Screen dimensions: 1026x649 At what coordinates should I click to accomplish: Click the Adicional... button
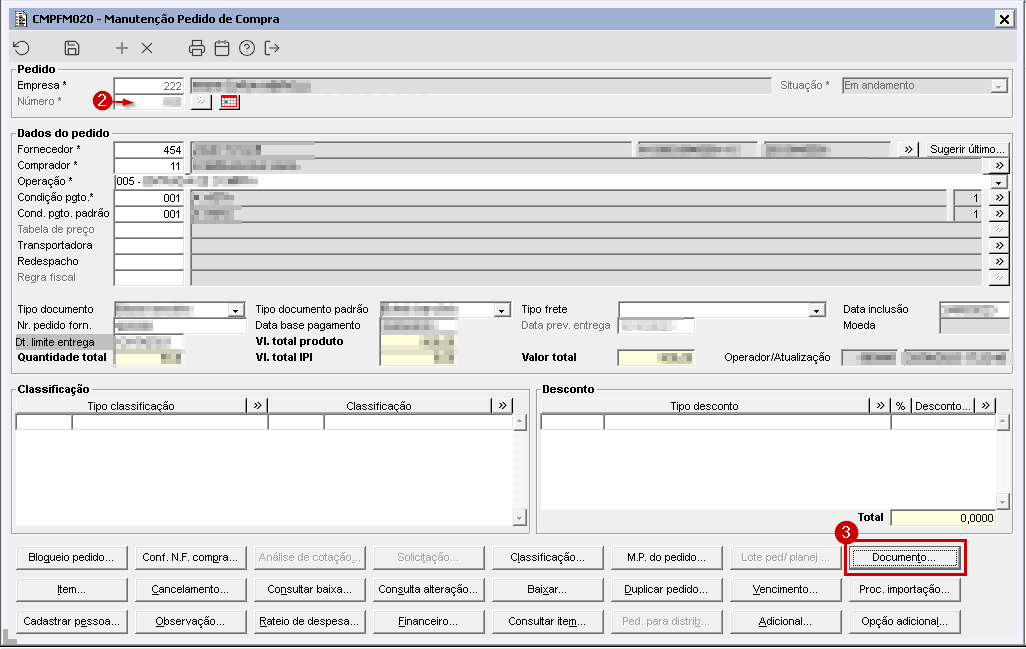pyautogui.click(x=785, y=622)
